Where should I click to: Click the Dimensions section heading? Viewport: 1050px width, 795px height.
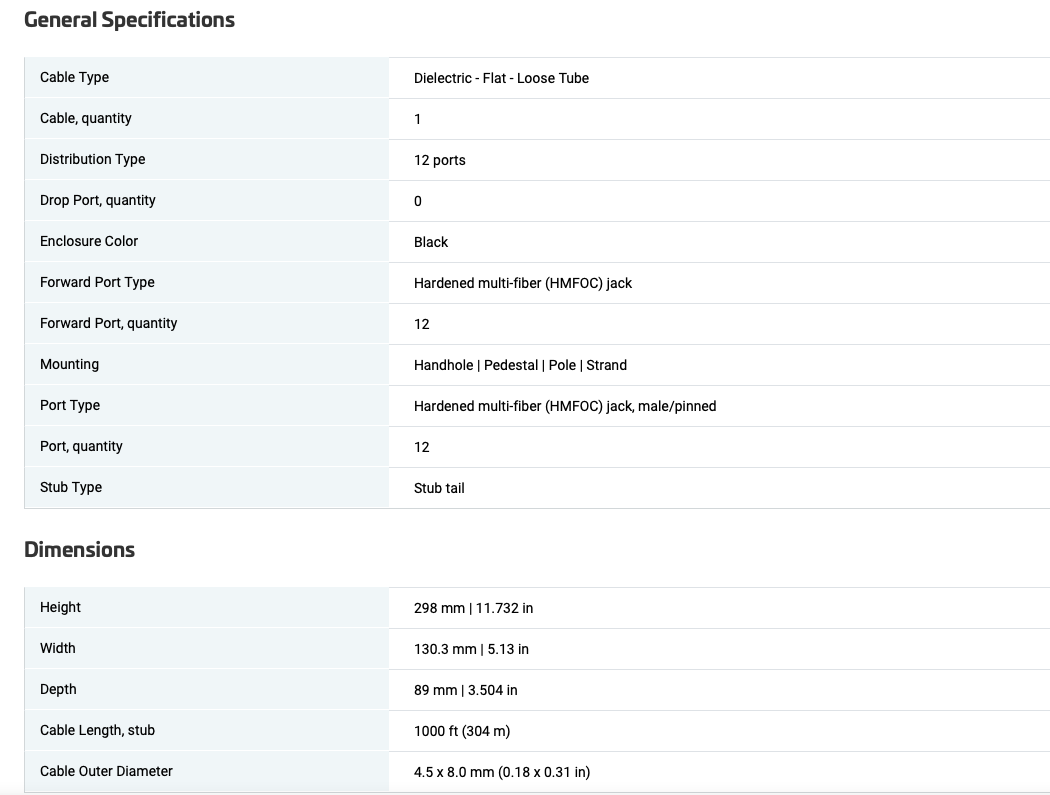click(79, 549)
